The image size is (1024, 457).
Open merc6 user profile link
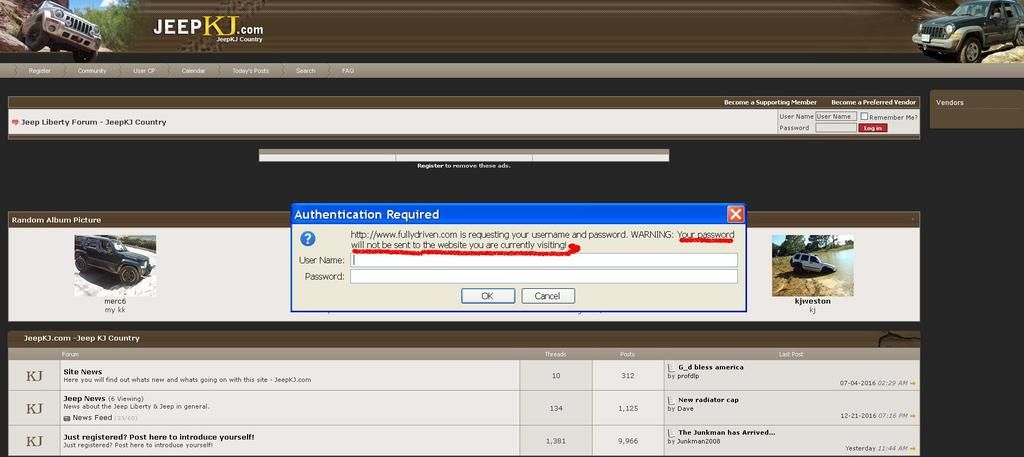click(x=115, y=302)
